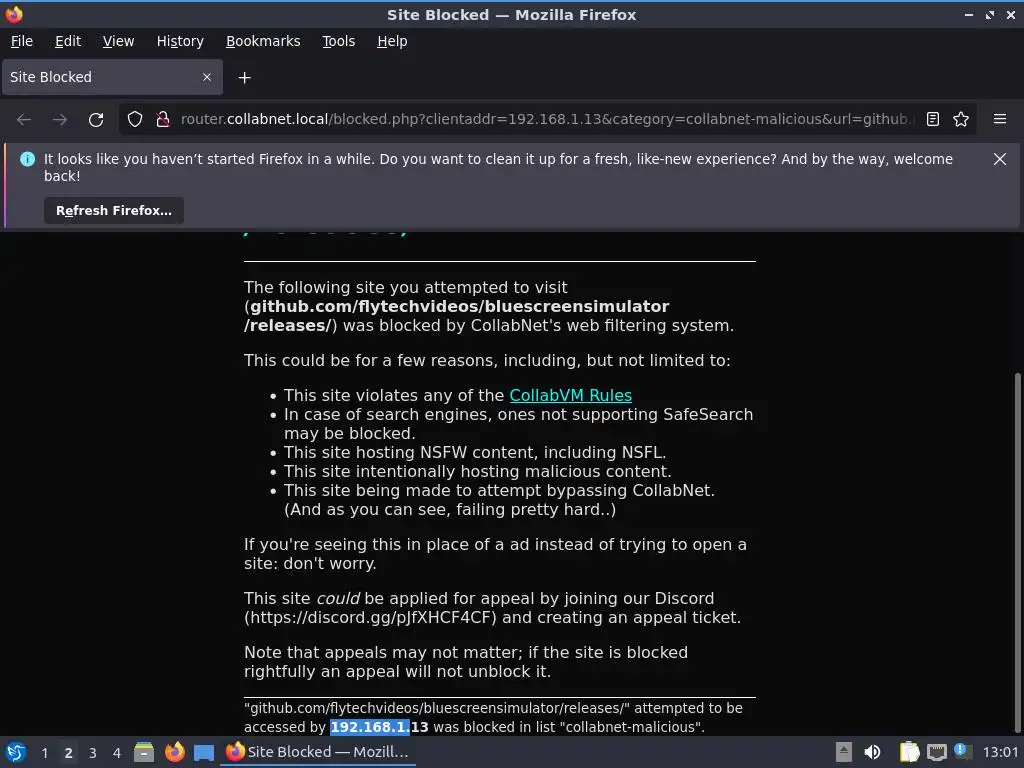Go back one page
This screenshot has height=768, width=1024.
24,120
